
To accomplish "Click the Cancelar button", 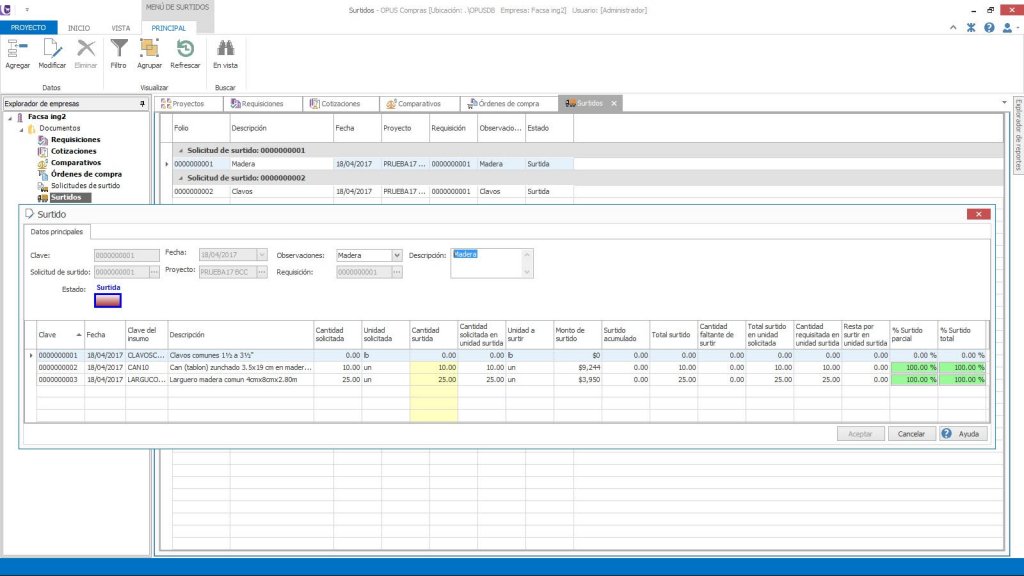I will [911, 434].
